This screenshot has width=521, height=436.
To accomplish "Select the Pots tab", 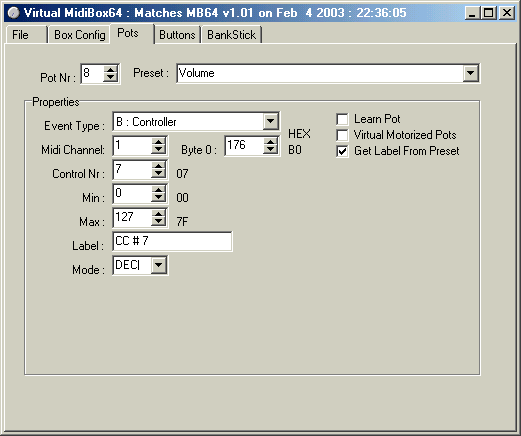I will point(132,33).
